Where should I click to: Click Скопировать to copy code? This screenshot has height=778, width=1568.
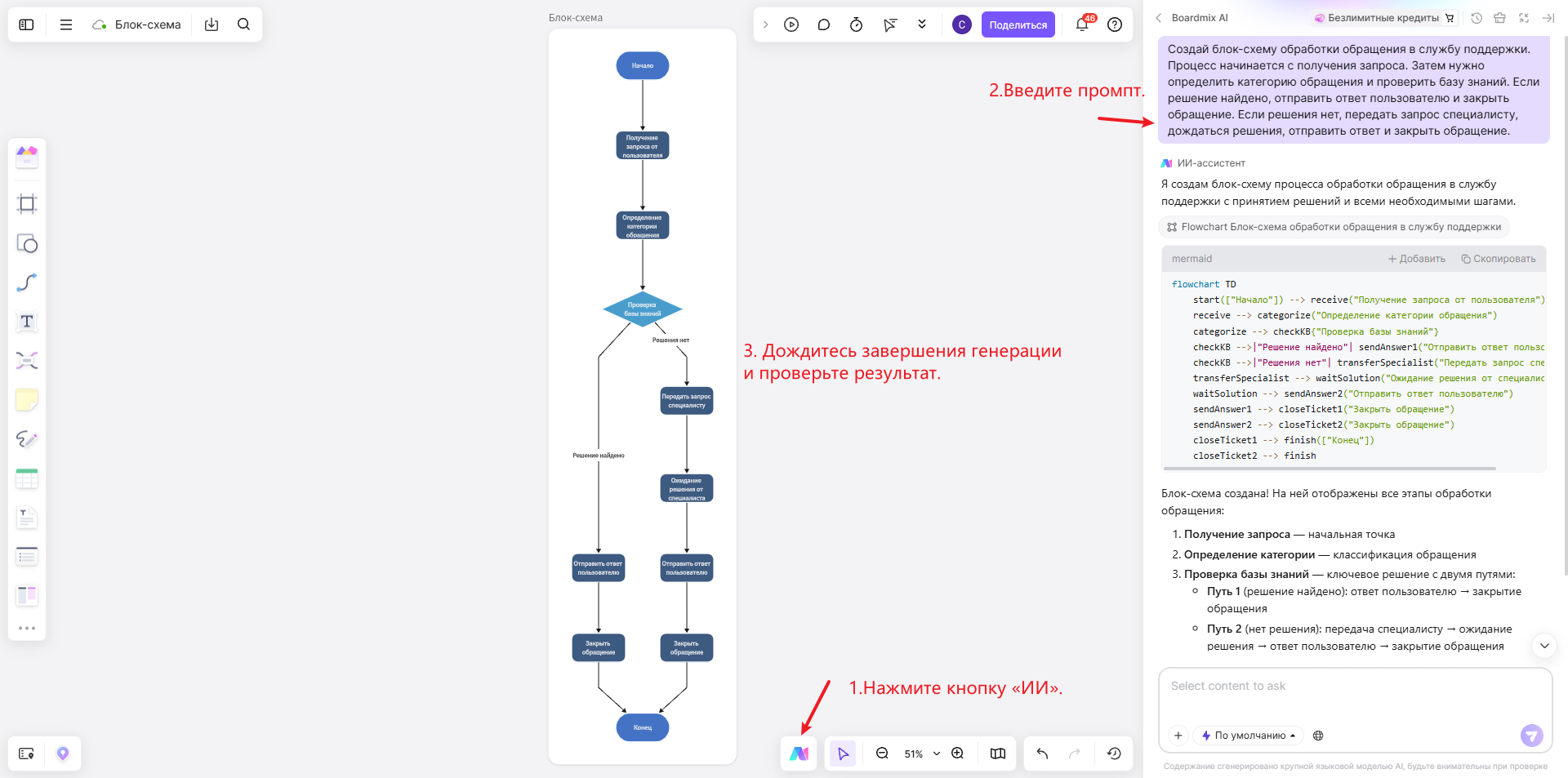1498,259
